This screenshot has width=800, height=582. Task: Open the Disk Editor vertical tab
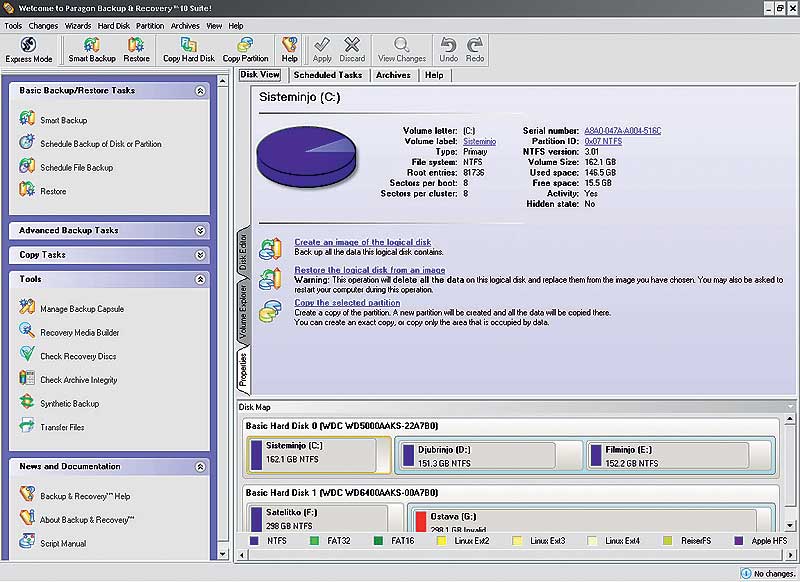[243, 251]
